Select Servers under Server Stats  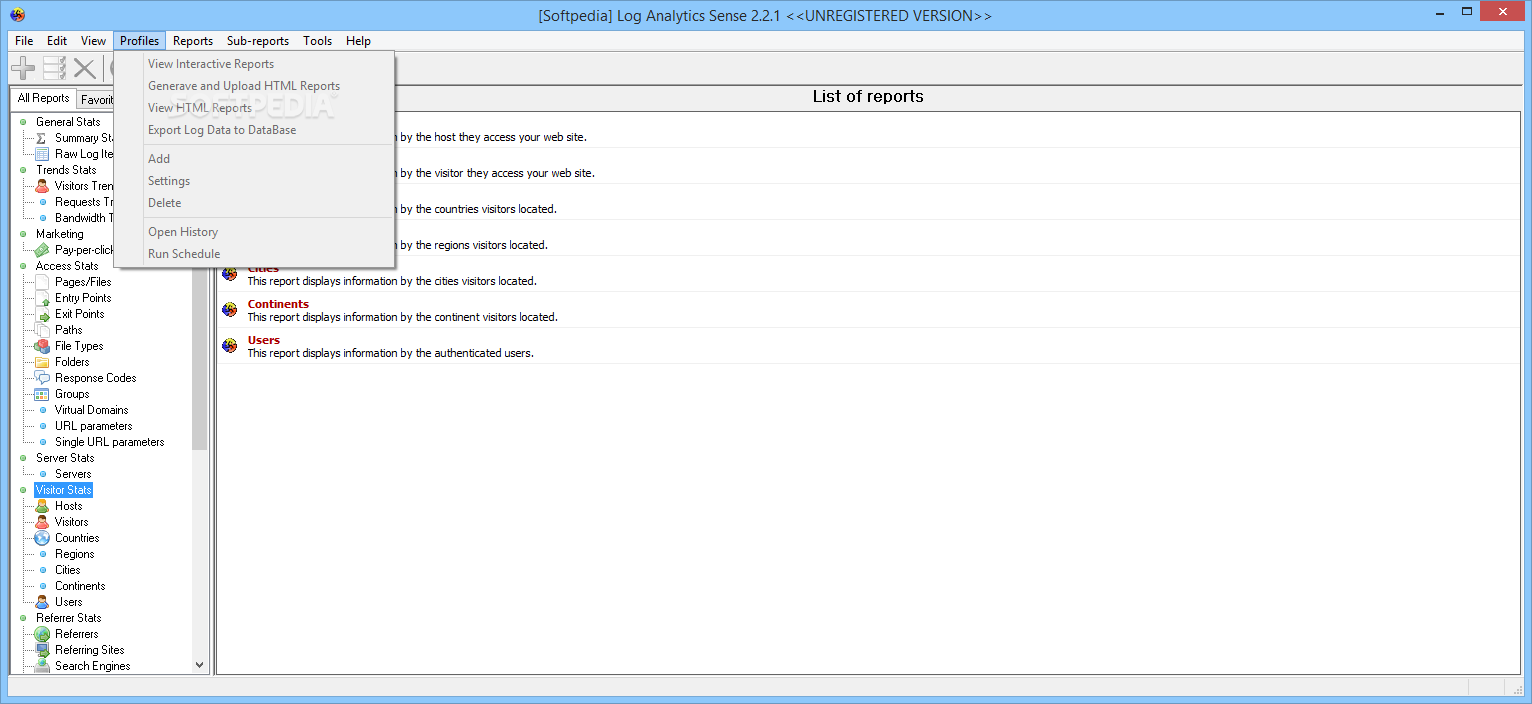click(73, 474)
